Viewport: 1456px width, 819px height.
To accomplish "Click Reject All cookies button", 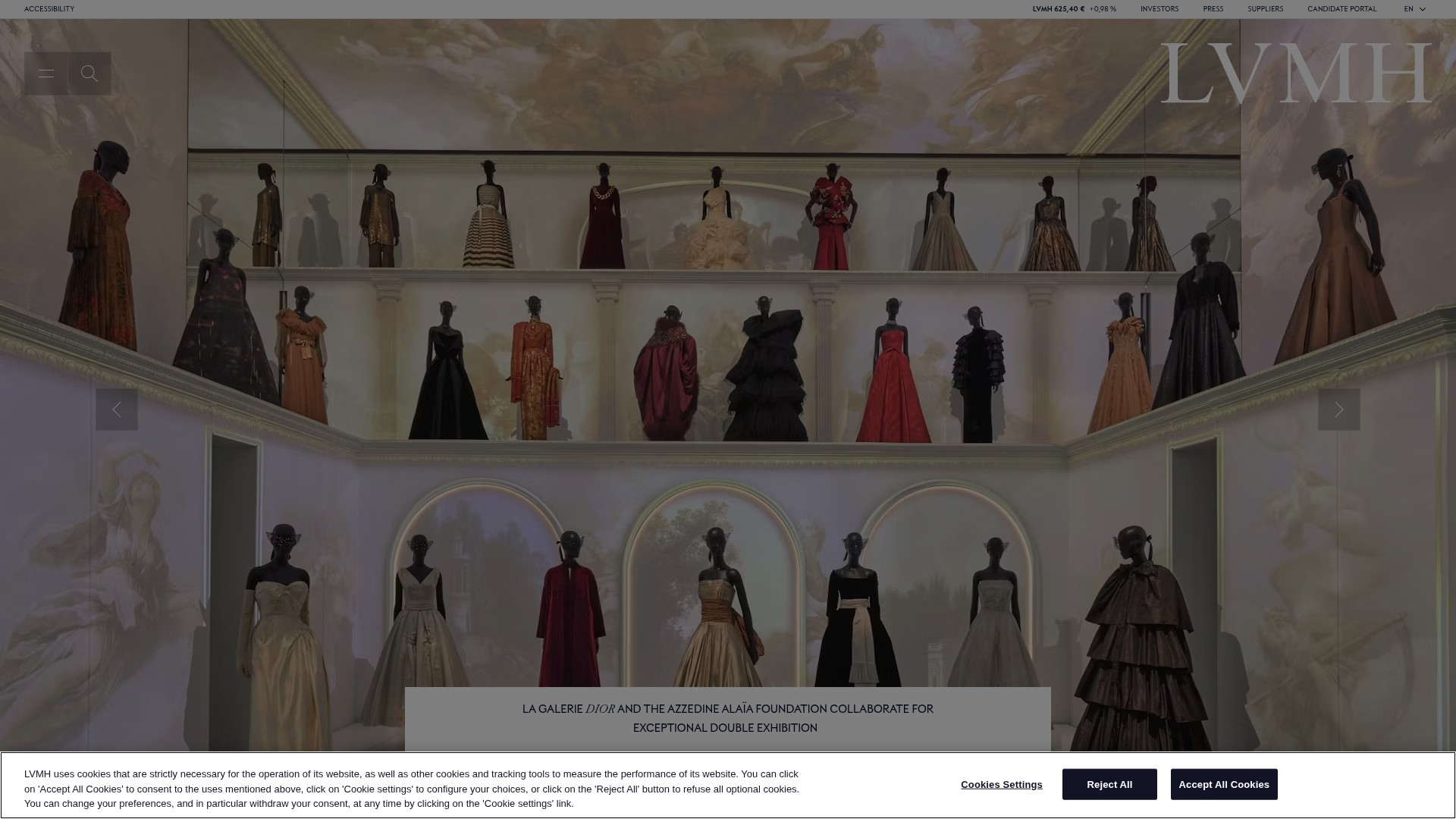I will pyautogui.click(x=1109, y=784).
